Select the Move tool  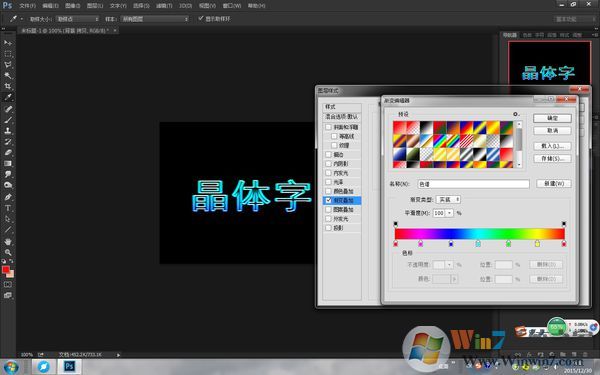[8, 43]
